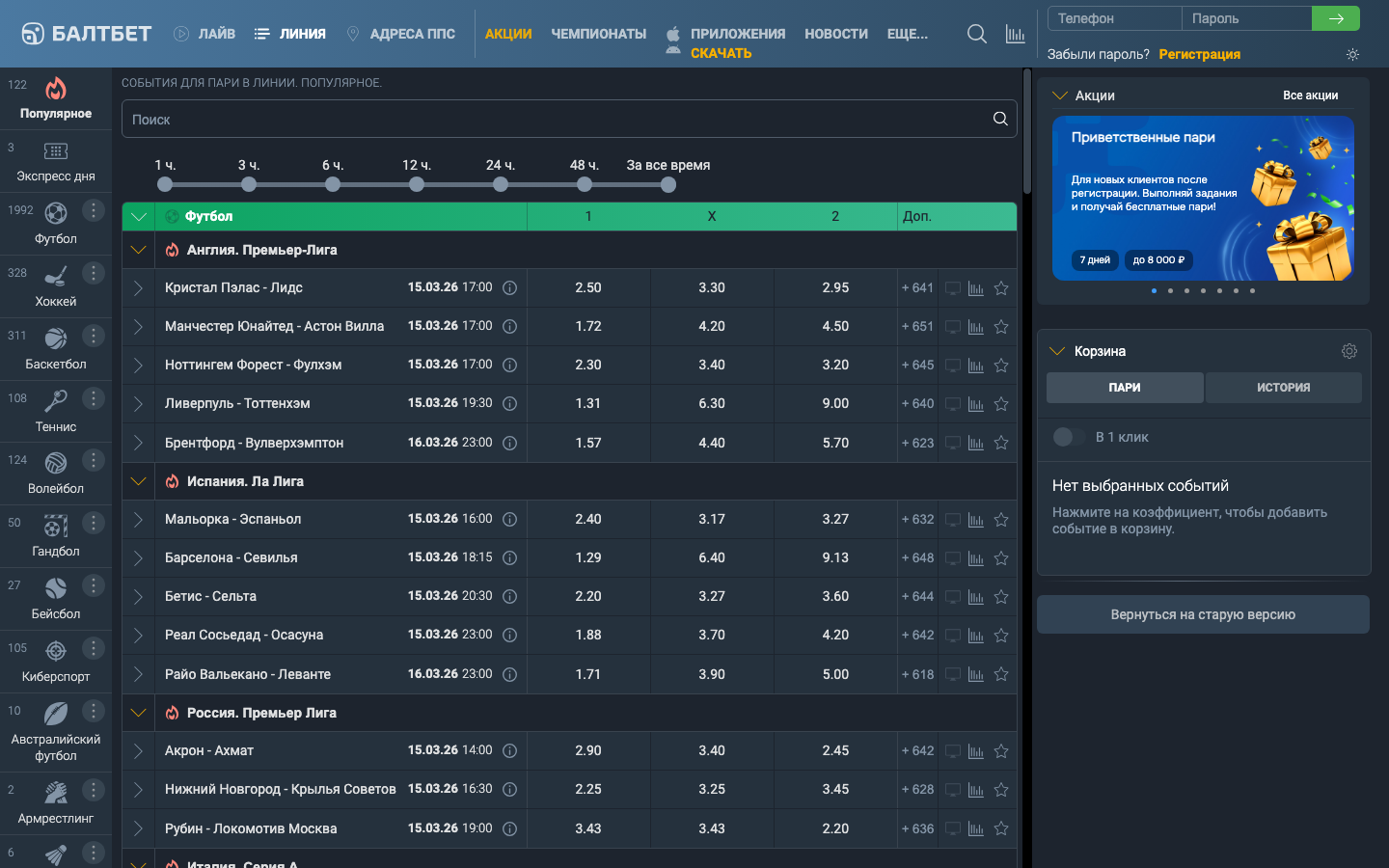Switch to the ИСТОРИЯ tab in basket
1389x868 pixels.
[1283, 388]
